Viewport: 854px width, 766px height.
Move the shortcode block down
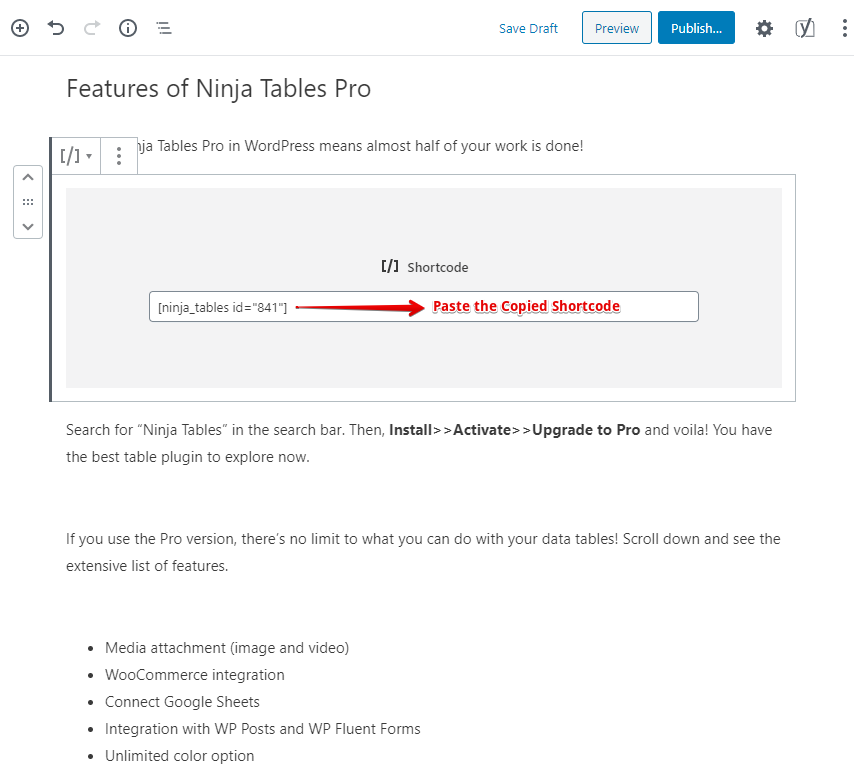pos(28,226)
